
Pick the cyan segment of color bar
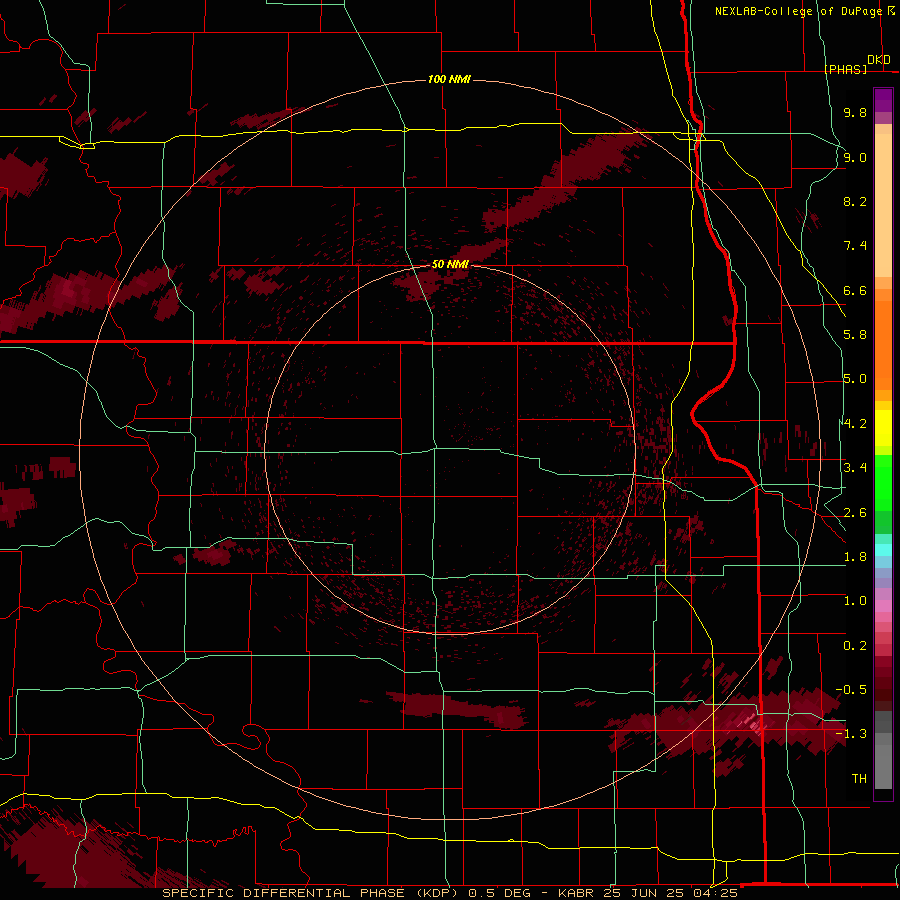point(883,550)
